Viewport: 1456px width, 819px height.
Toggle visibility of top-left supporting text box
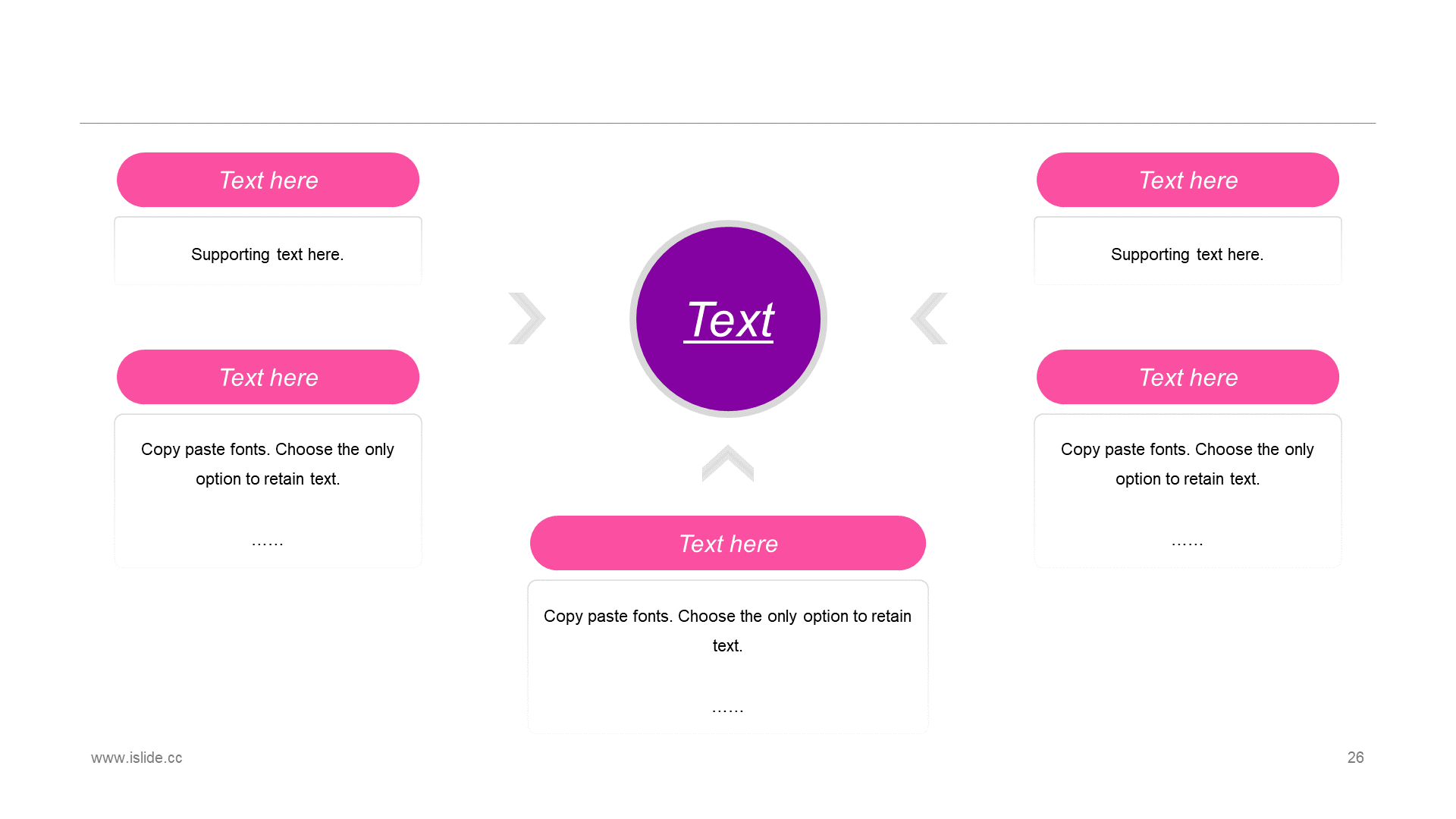tap(267, 253)
